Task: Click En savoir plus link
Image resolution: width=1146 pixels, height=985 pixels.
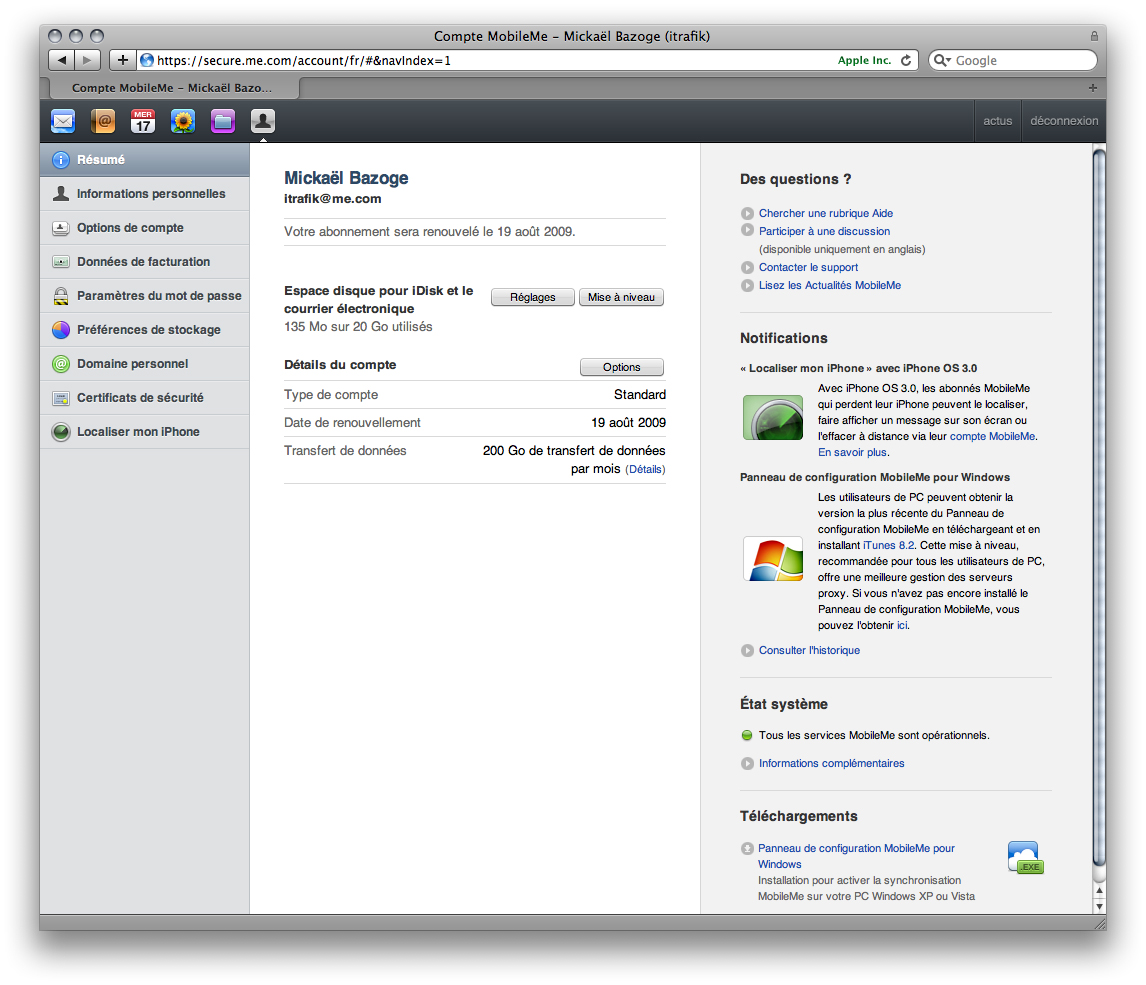Action: tap(851, 452)
